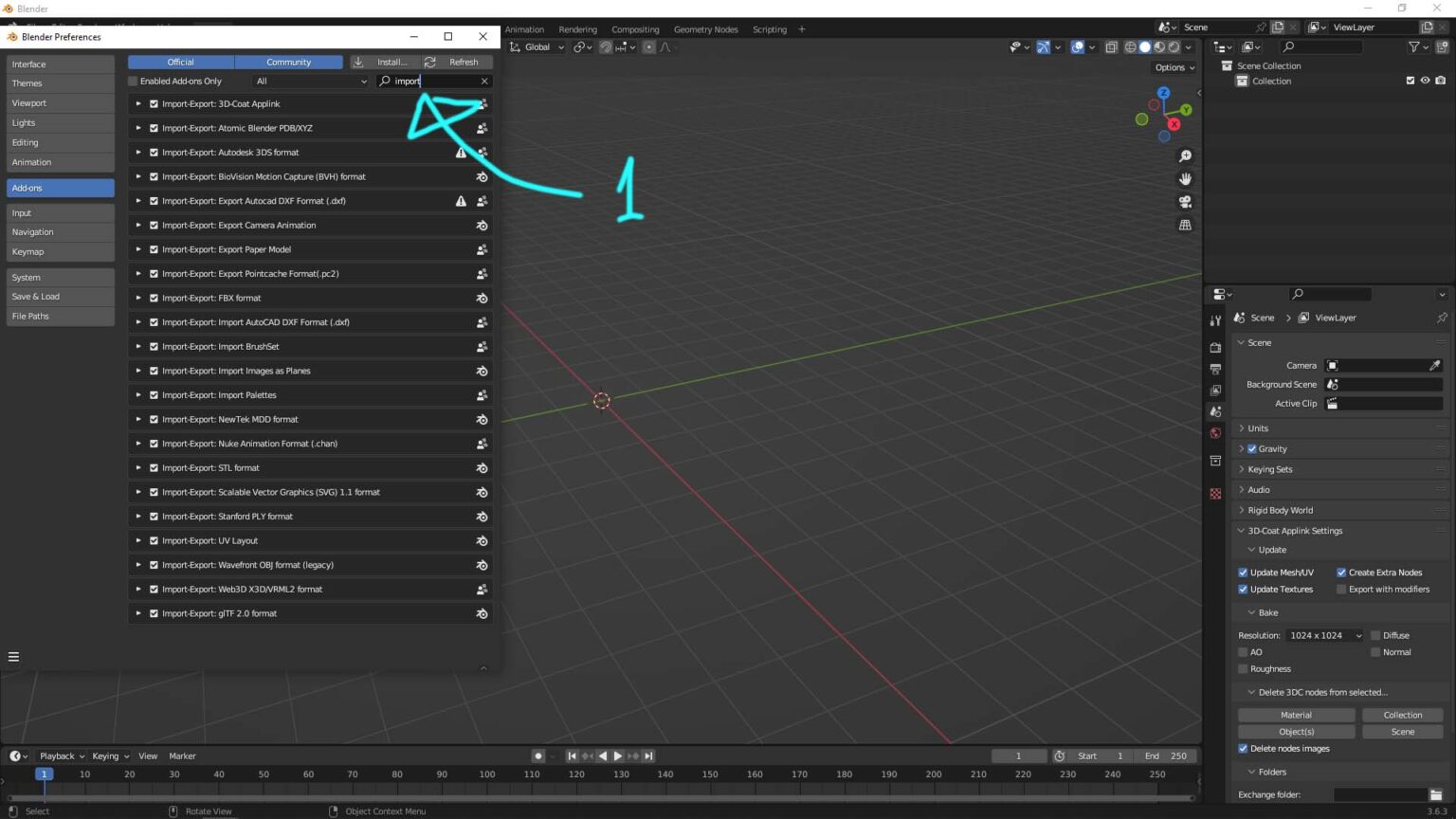The width and height of the screenshot is (1456, 819).
Task: Hide Collection with eye icon in outliner
Action: (x=1425, y=81)
